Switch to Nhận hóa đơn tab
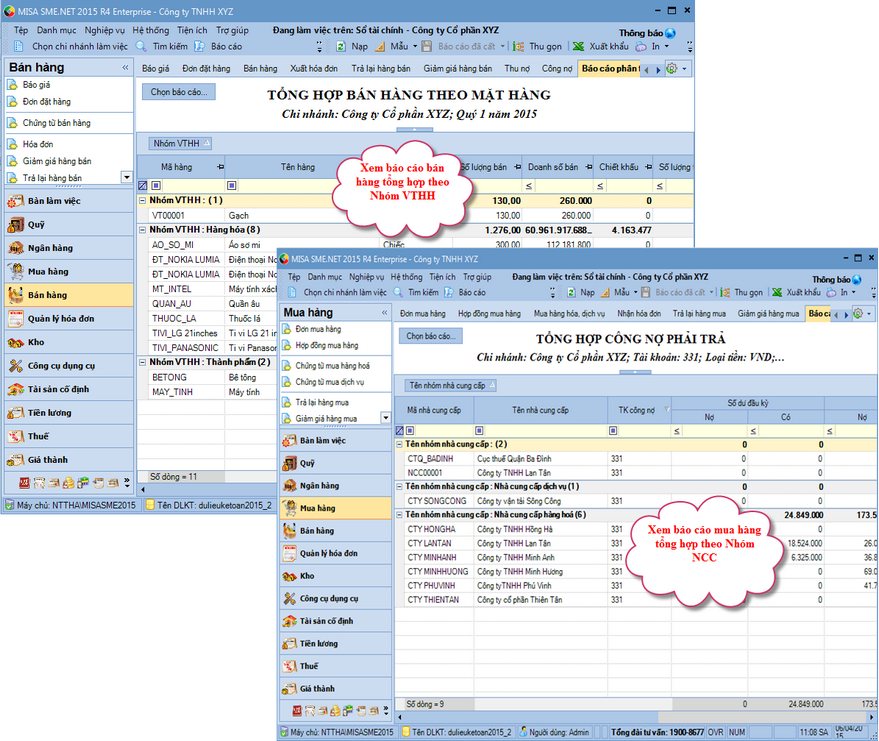 point(639,314)
